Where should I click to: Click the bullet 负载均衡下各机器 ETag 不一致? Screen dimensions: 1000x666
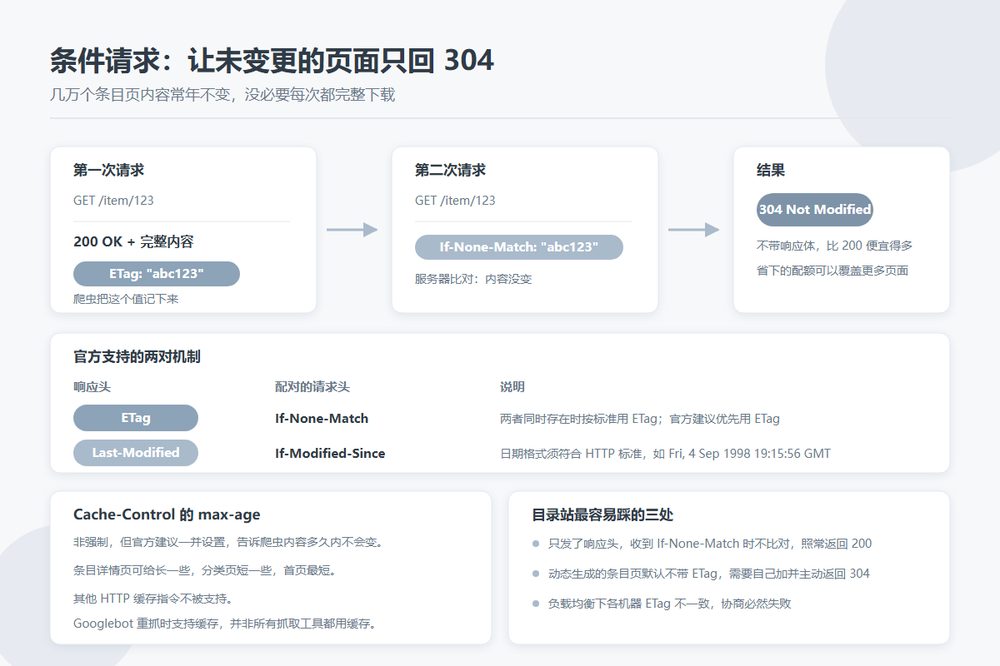pos(670,603)
